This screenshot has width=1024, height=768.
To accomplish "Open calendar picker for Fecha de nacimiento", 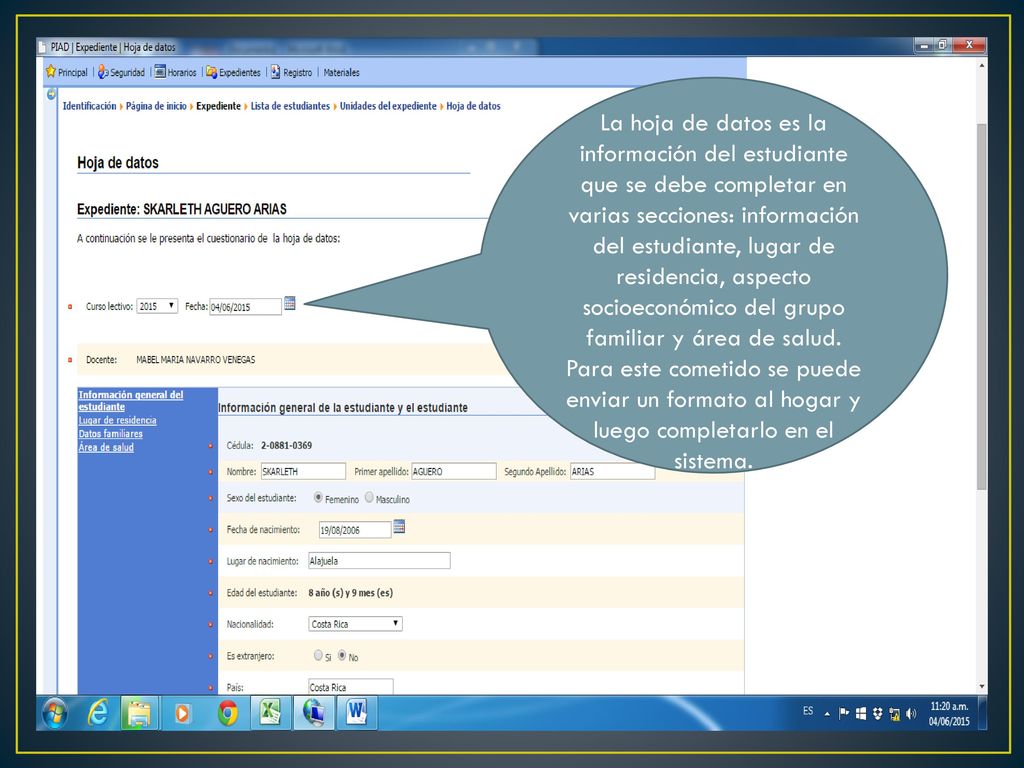I will pos(399,526).
